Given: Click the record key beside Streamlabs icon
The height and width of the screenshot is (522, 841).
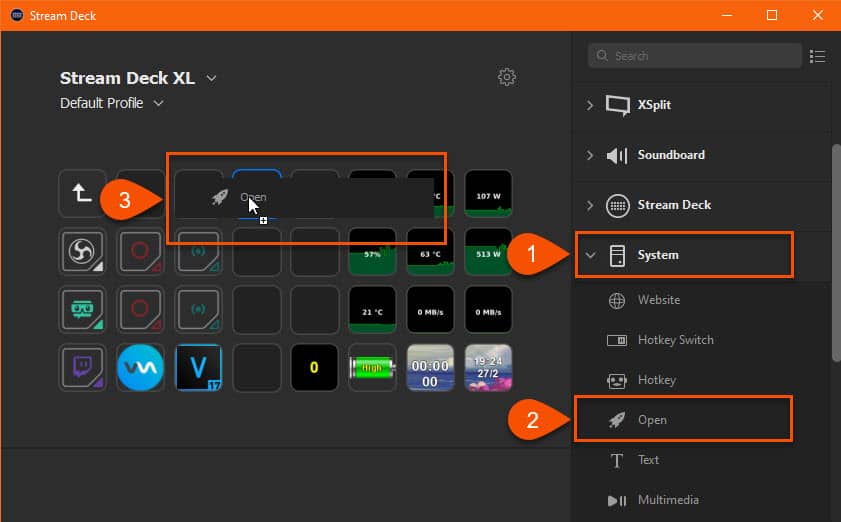Looking at the screenshot, I should tap(140, 310).
